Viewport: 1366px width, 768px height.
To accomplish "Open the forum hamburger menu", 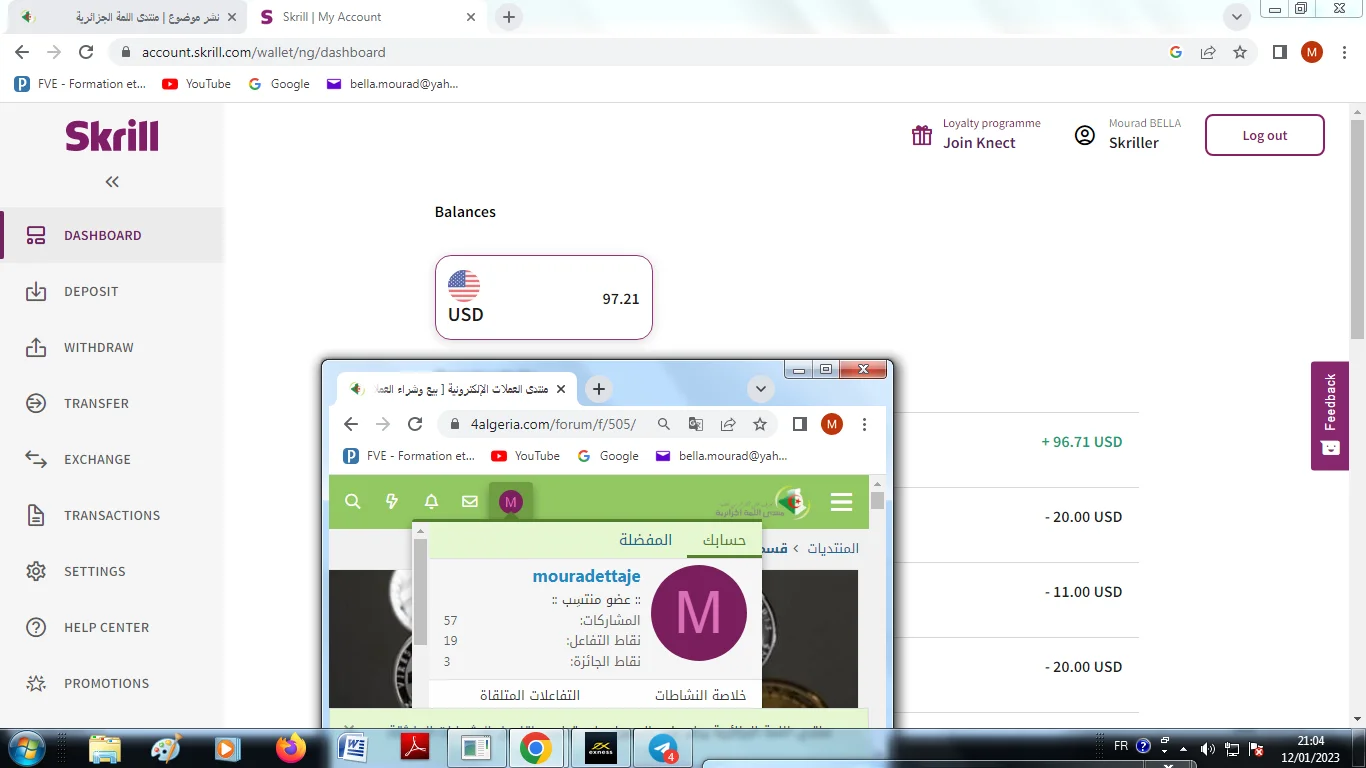I will coord(841,502).
